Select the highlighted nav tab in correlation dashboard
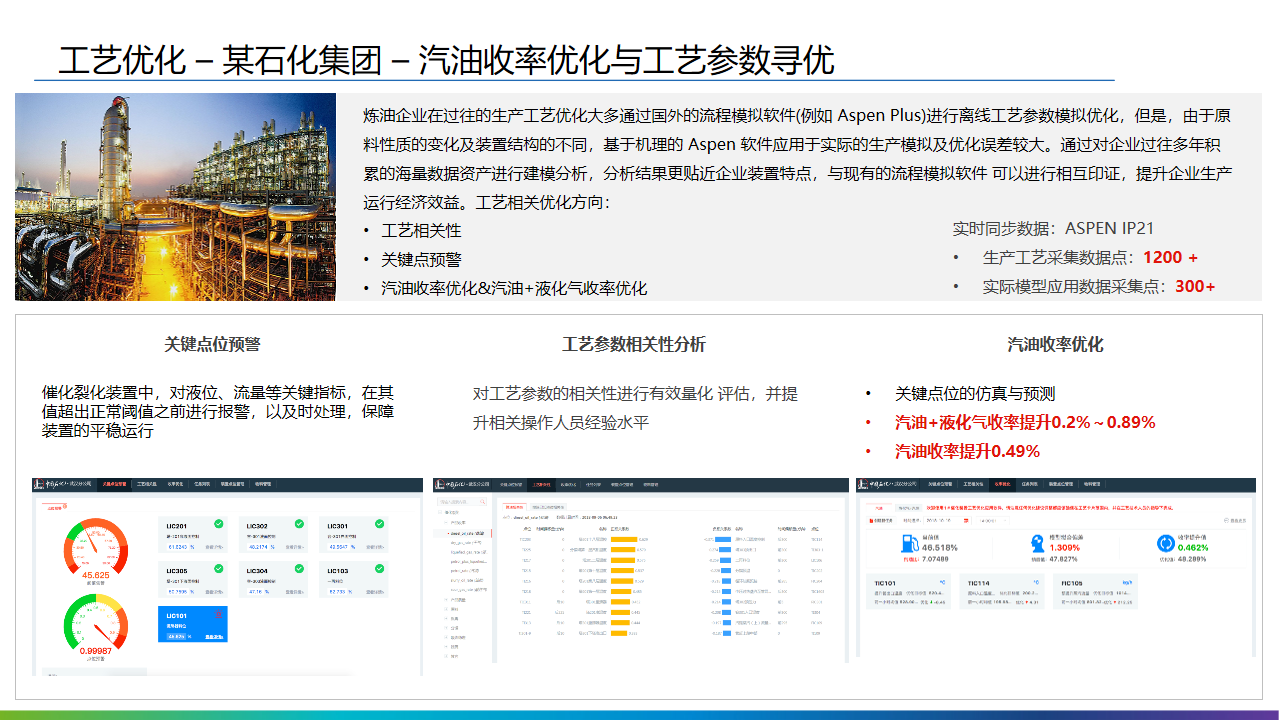The image size is (1279, 720). coord(541,485)
